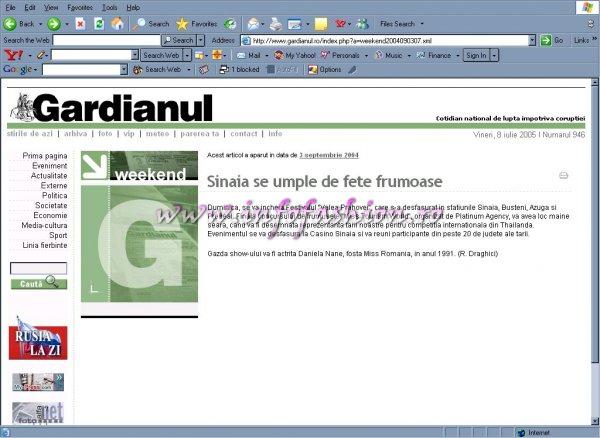
Task: Click the print icon beside article title
Action: (563, 175)
